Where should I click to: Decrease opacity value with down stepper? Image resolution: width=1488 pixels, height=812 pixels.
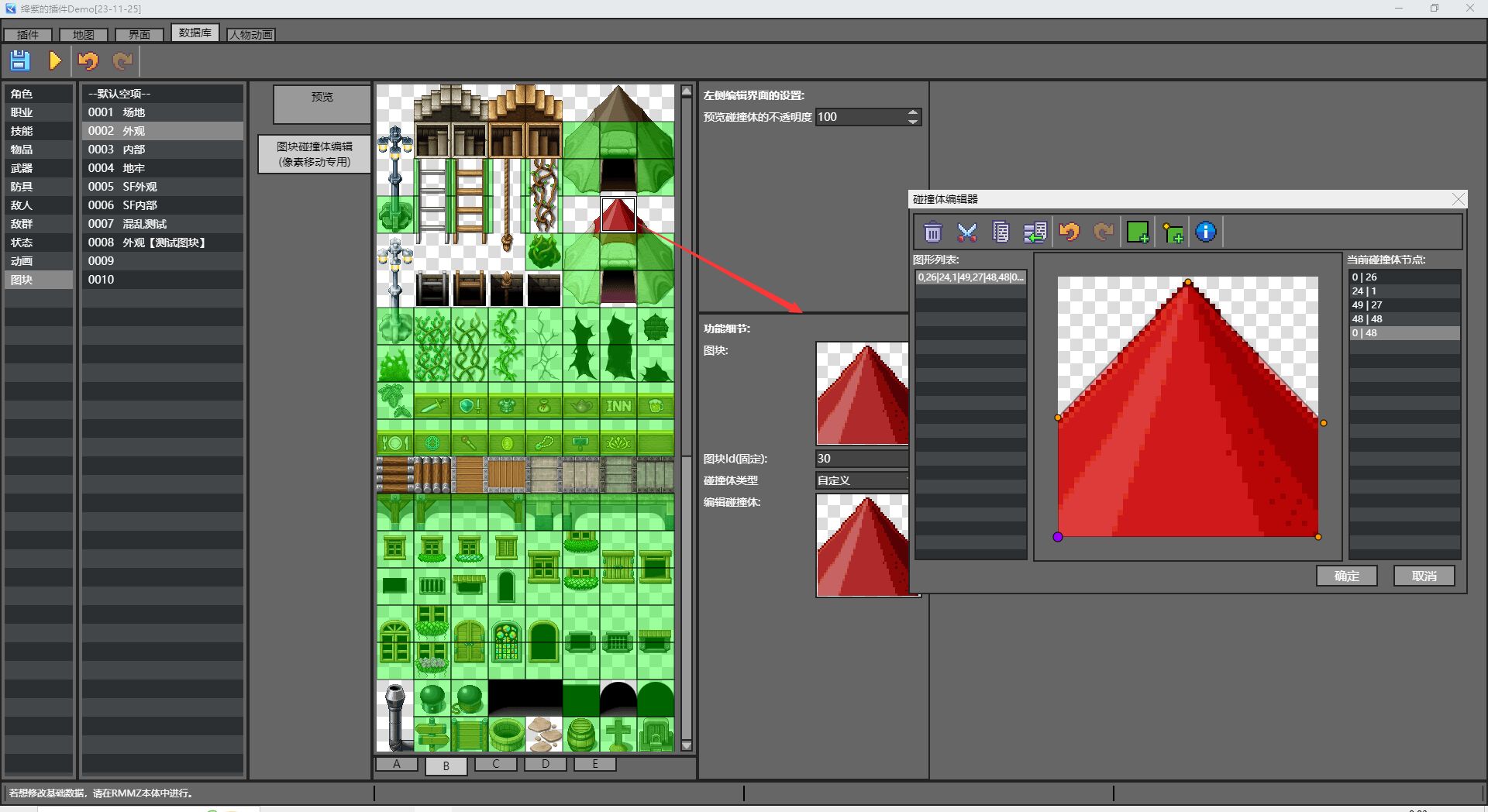point(913,122)
